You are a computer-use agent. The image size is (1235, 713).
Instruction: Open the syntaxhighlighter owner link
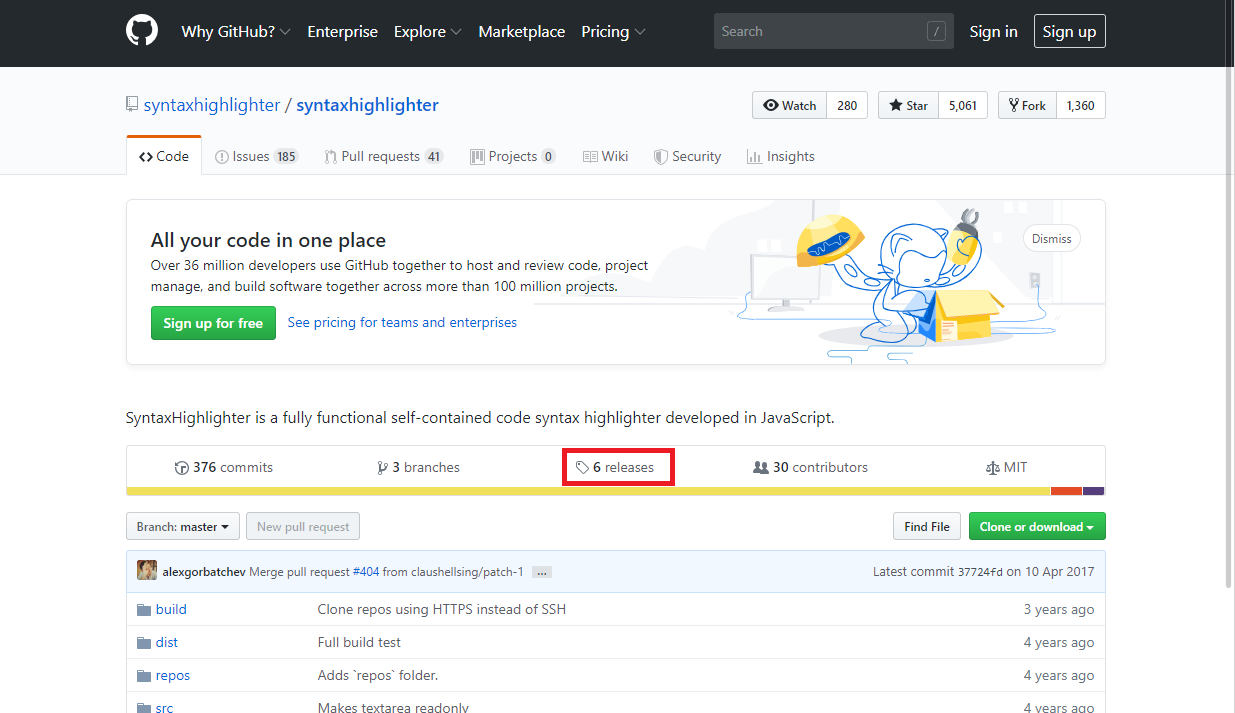(212, 105)
